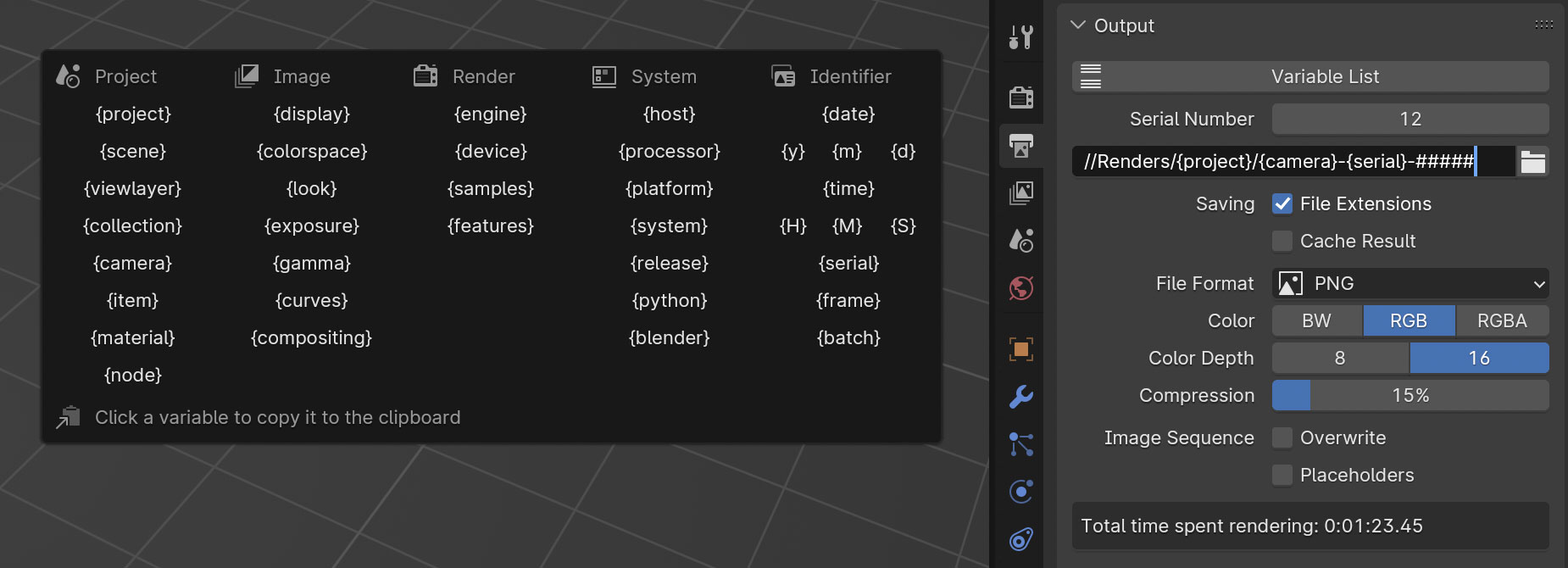Copy the {y} year variable
1568x568 pixels.
[793, 151]
